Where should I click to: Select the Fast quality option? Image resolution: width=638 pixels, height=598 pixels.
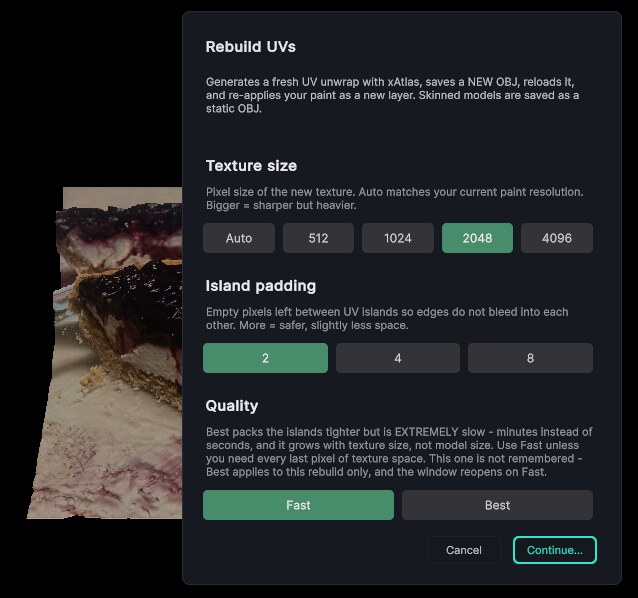298,505
